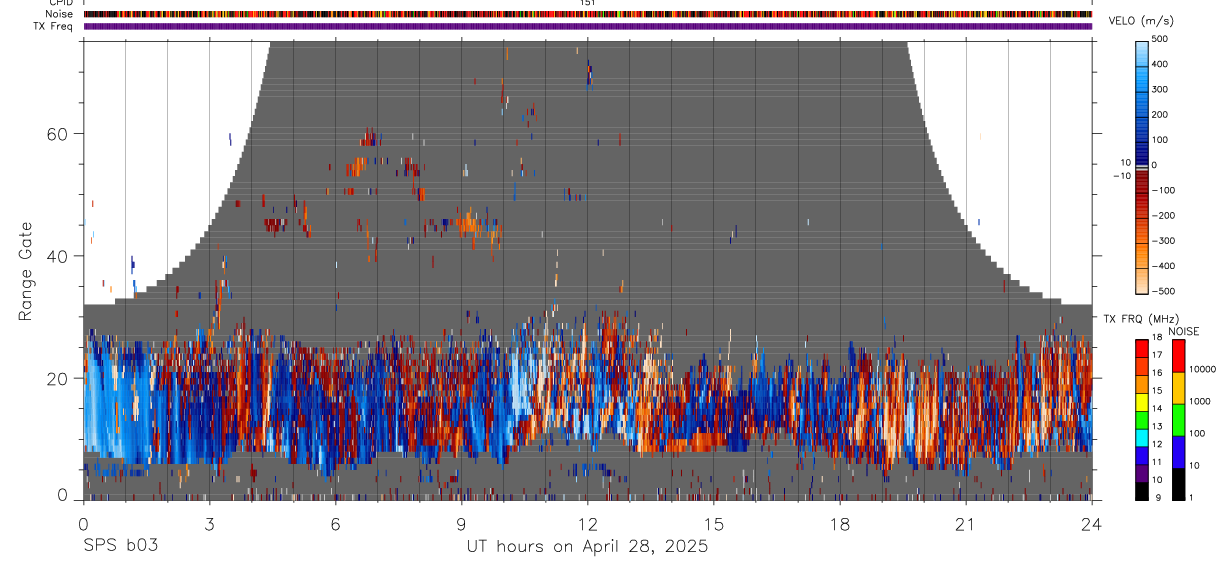The width and height of the screenshot is (1228, 567).
Task: Click the 'Range Gate' vertical axis title
Action: (x=26, y=270)
